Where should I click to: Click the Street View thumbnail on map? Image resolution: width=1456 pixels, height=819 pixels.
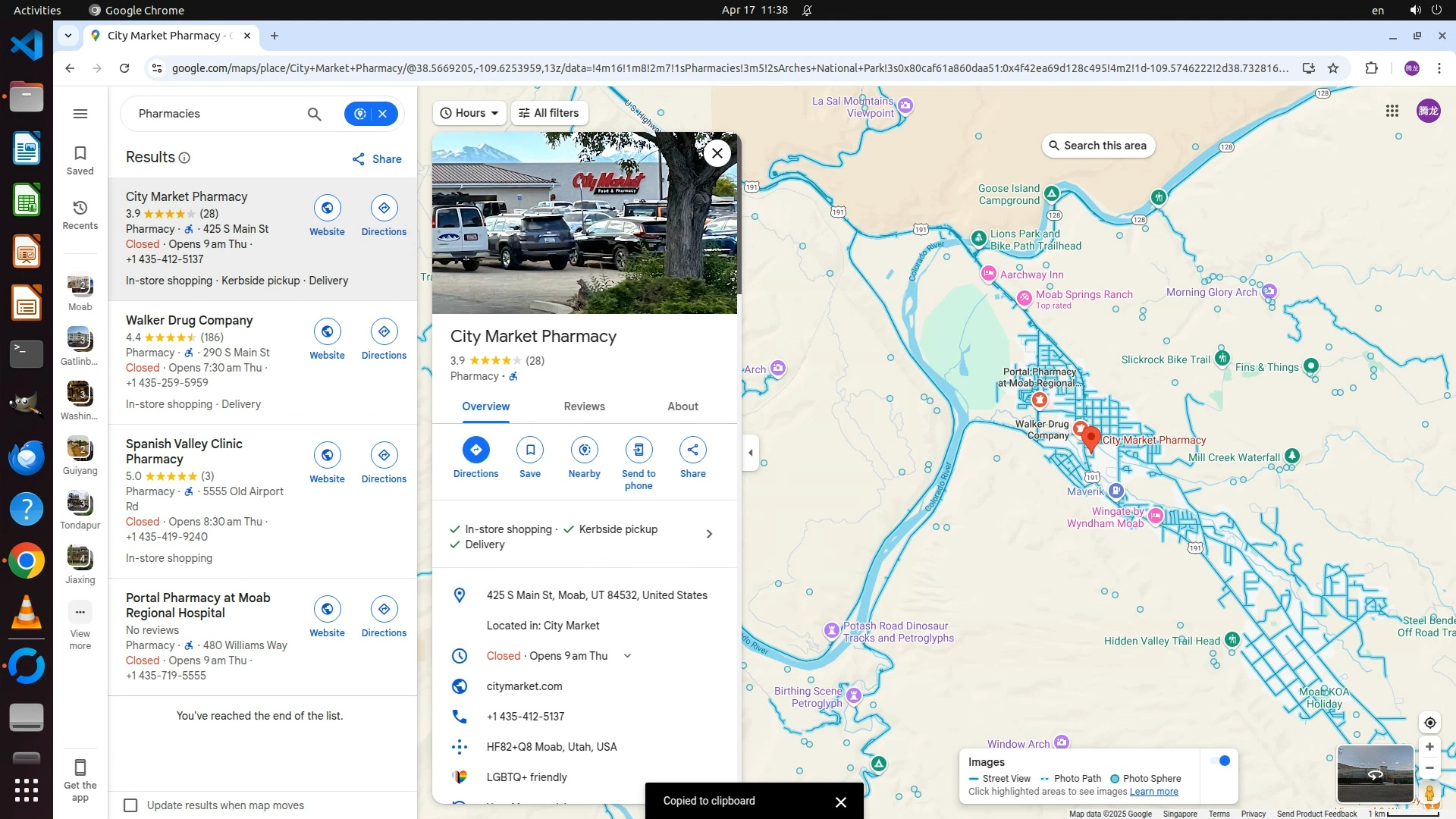[x=1374, y=773]
